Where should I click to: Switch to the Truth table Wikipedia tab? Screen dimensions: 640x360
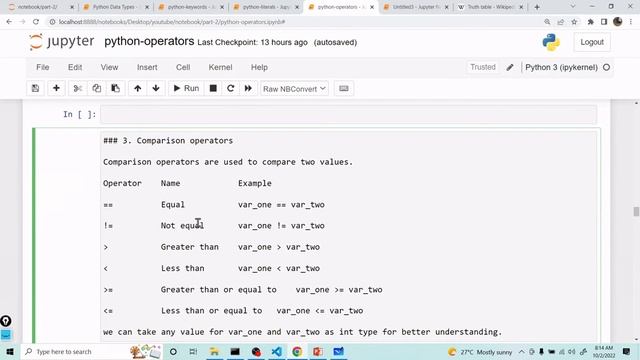490,7
